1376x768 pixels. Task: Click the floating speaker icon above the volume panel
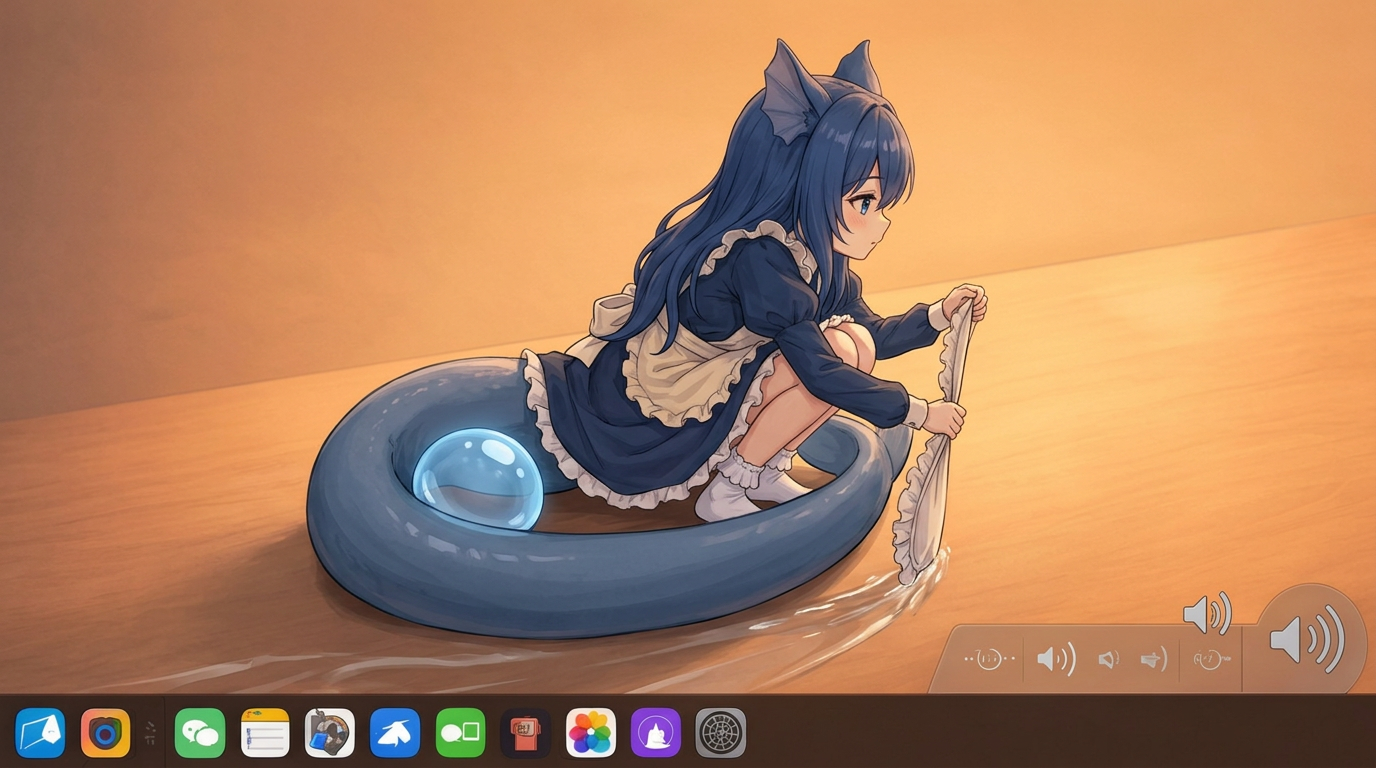point(1207,613)
